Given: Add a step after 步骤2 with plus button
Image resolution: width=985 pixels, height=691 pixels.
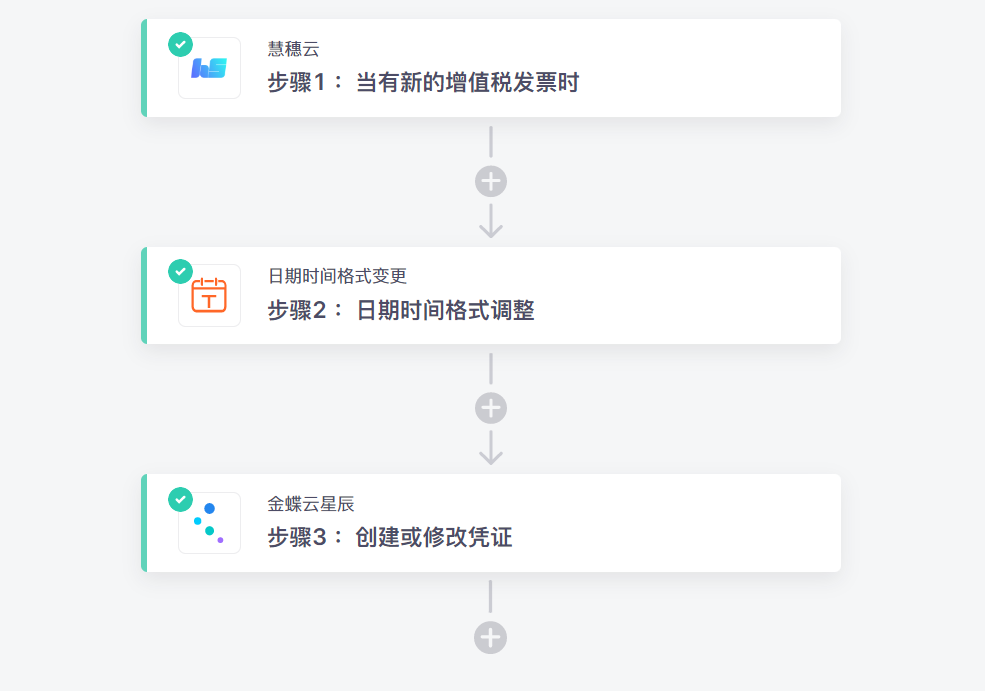Looking at the screenshot, I should 491,408.
